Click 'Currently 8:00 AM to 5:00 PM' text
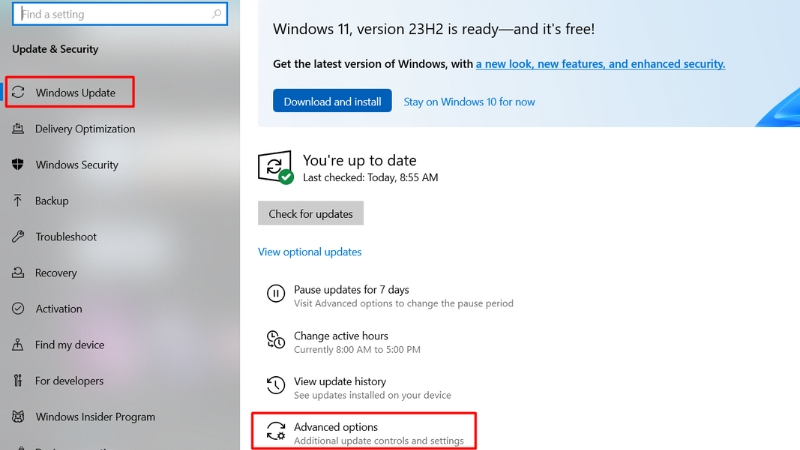 coord(357,349)
